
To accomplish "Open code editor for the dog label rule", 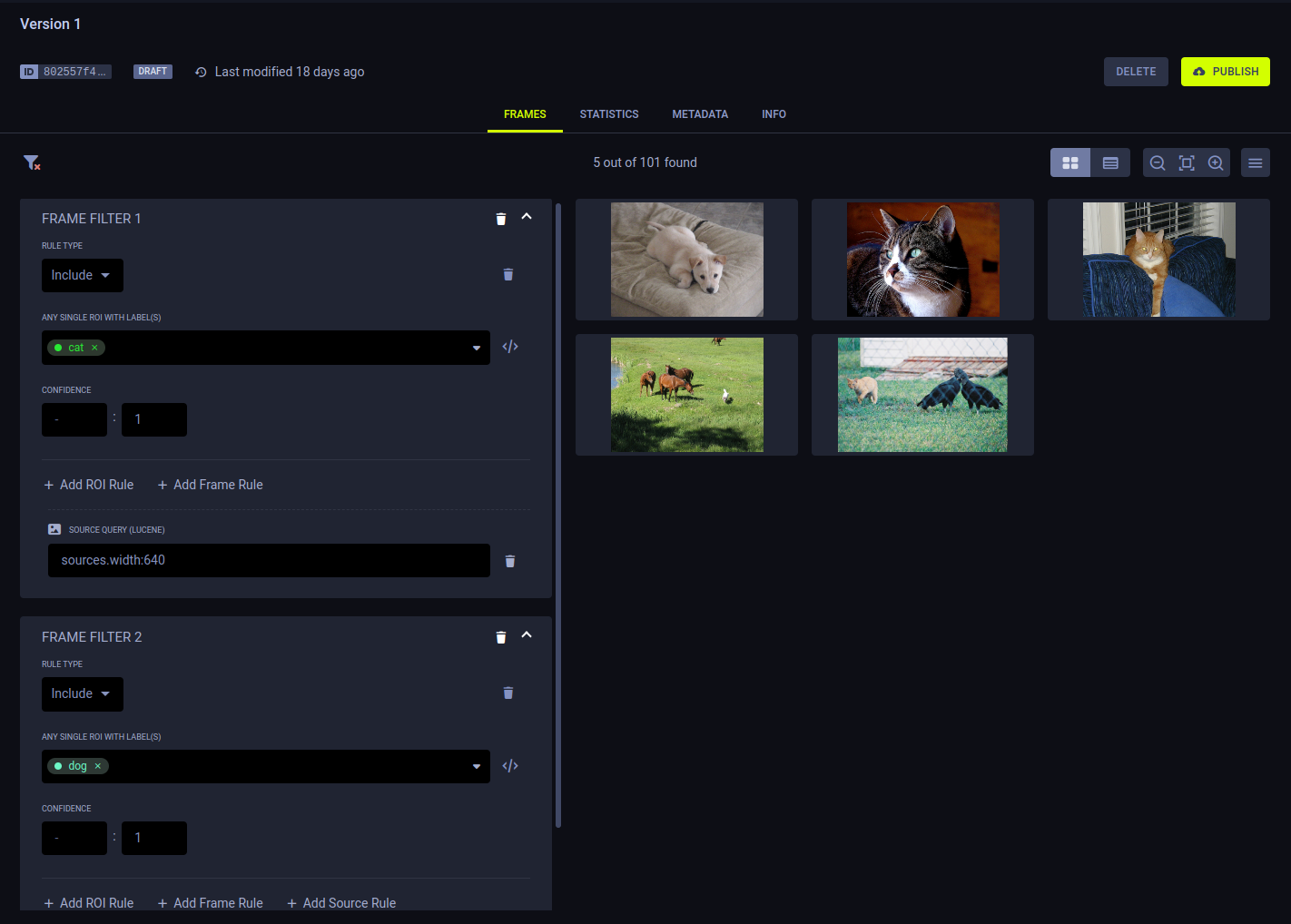I will point(509,765).
